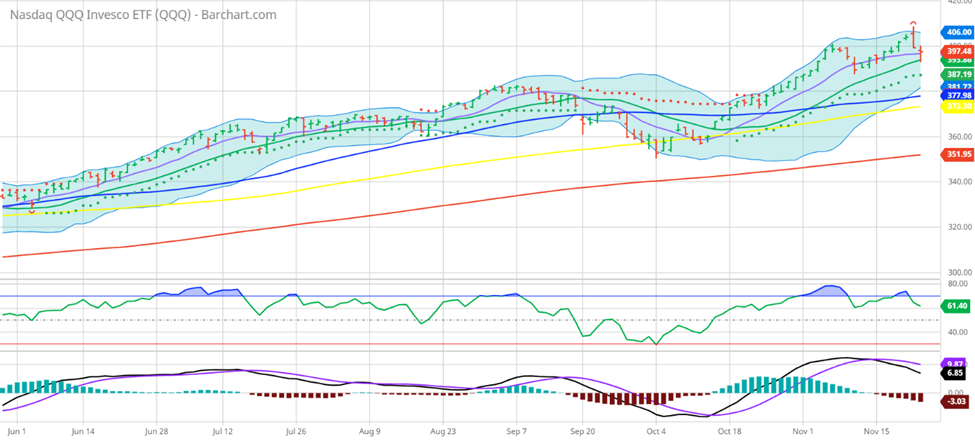Click the Nov 15 date label
The height and width of the screenshot is (441, 975).
tap(876, 430)
